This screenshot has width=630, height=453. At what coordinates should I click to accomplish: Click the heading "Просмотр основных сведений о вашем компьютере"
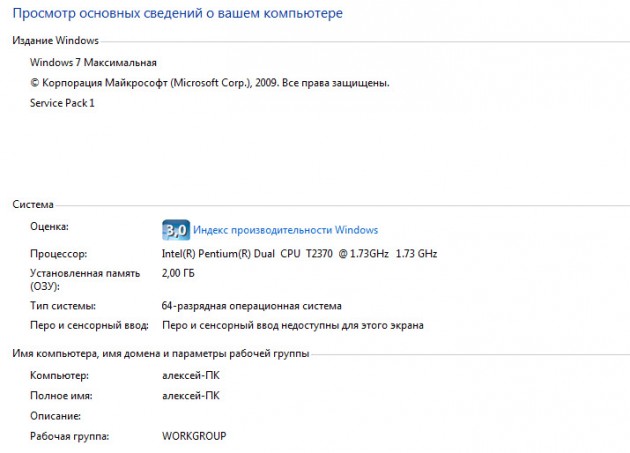pyautogui.click(x=178, y=14)
